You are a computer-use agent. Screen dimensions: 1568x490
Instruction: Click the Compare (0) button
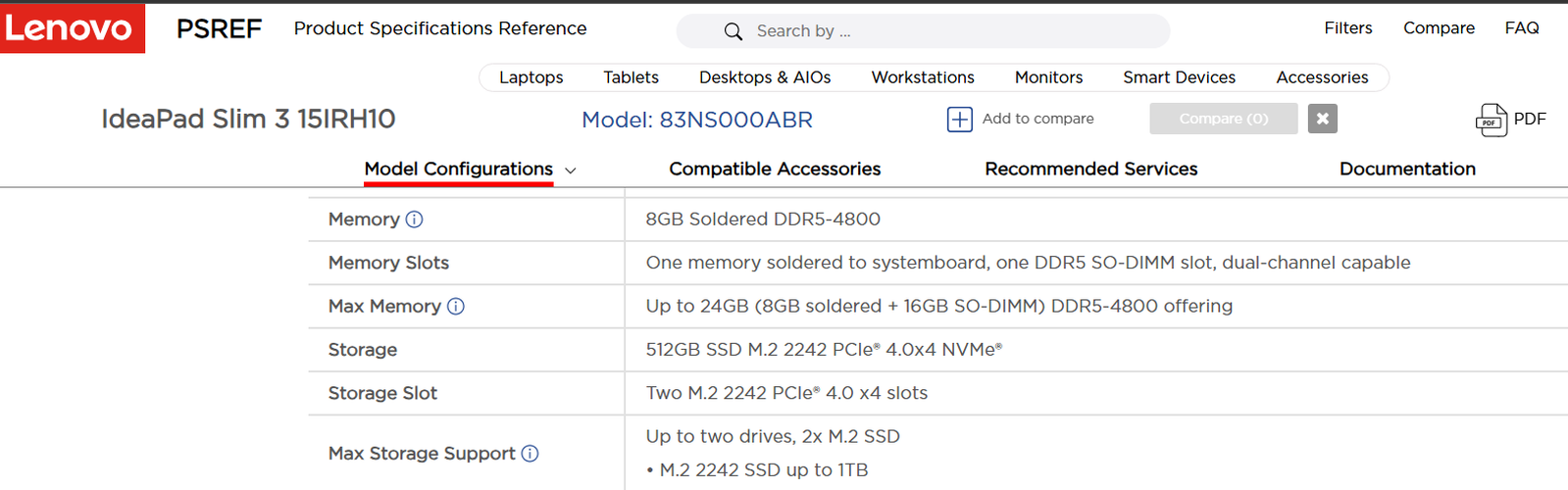coord(1224,119)
